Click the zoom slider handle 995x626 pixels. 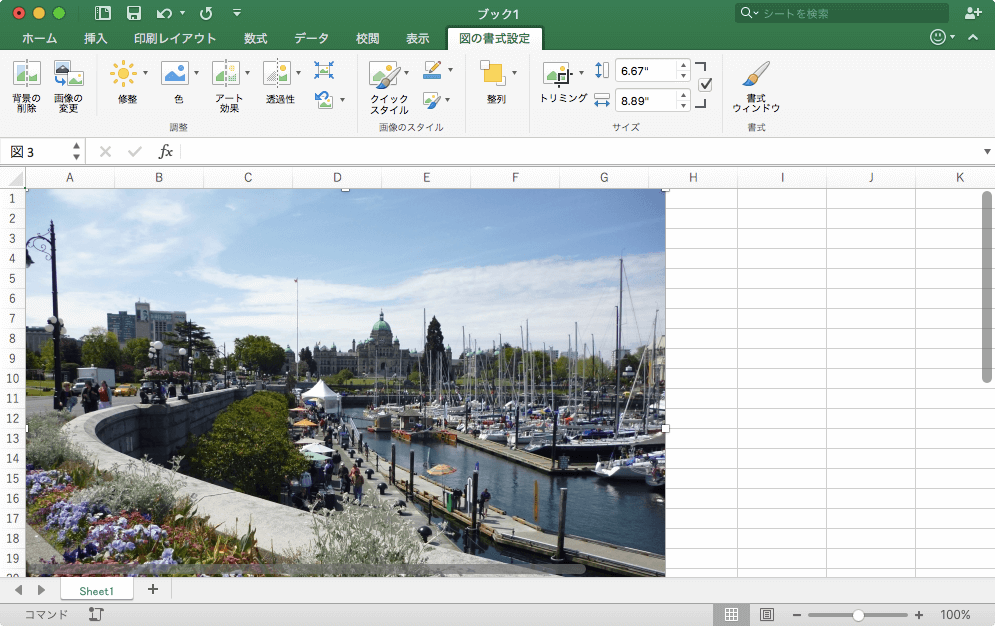[858, 615]
